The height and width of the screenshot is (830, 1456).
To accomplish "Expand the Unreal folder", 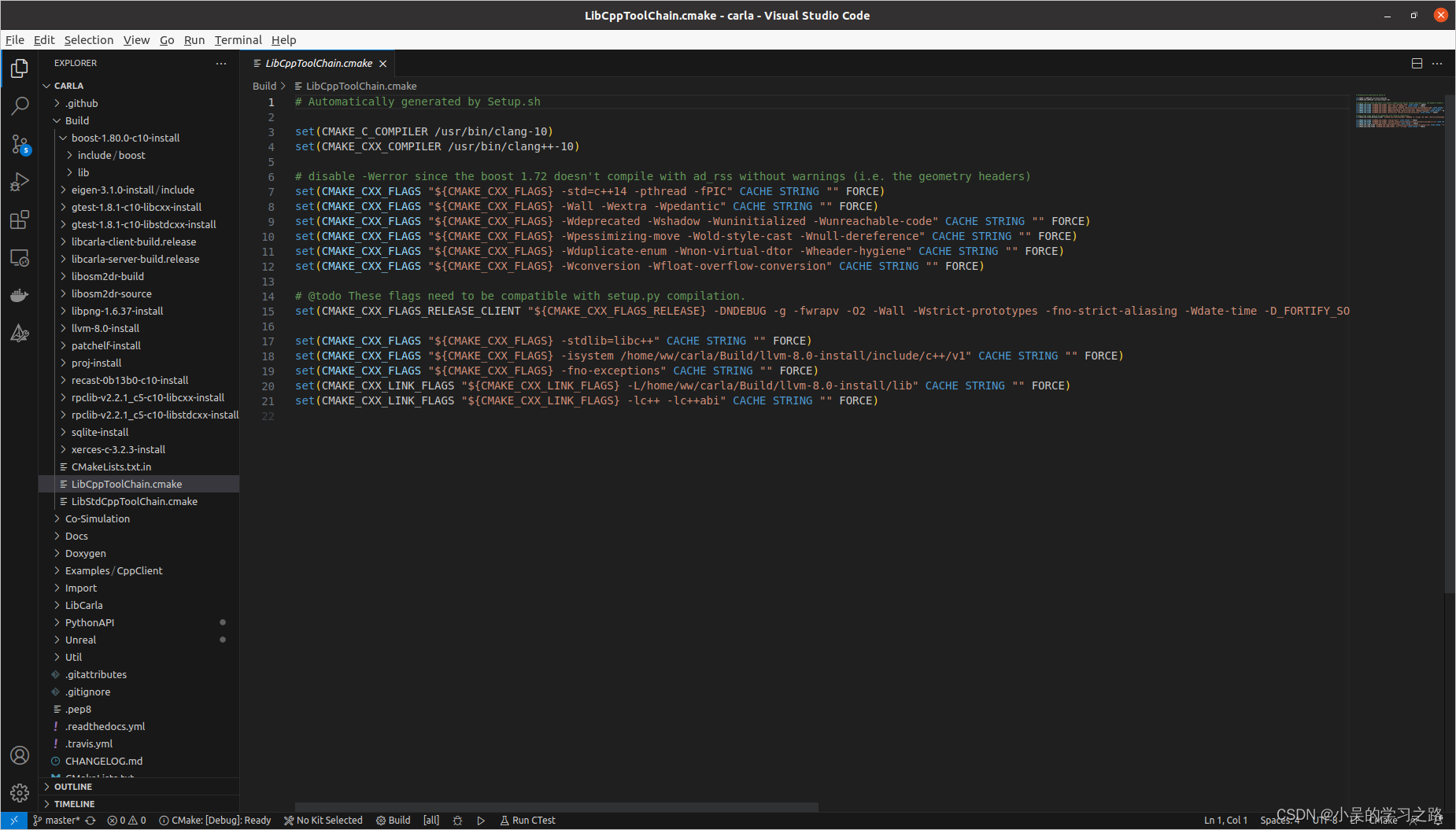I will [139, 640].
